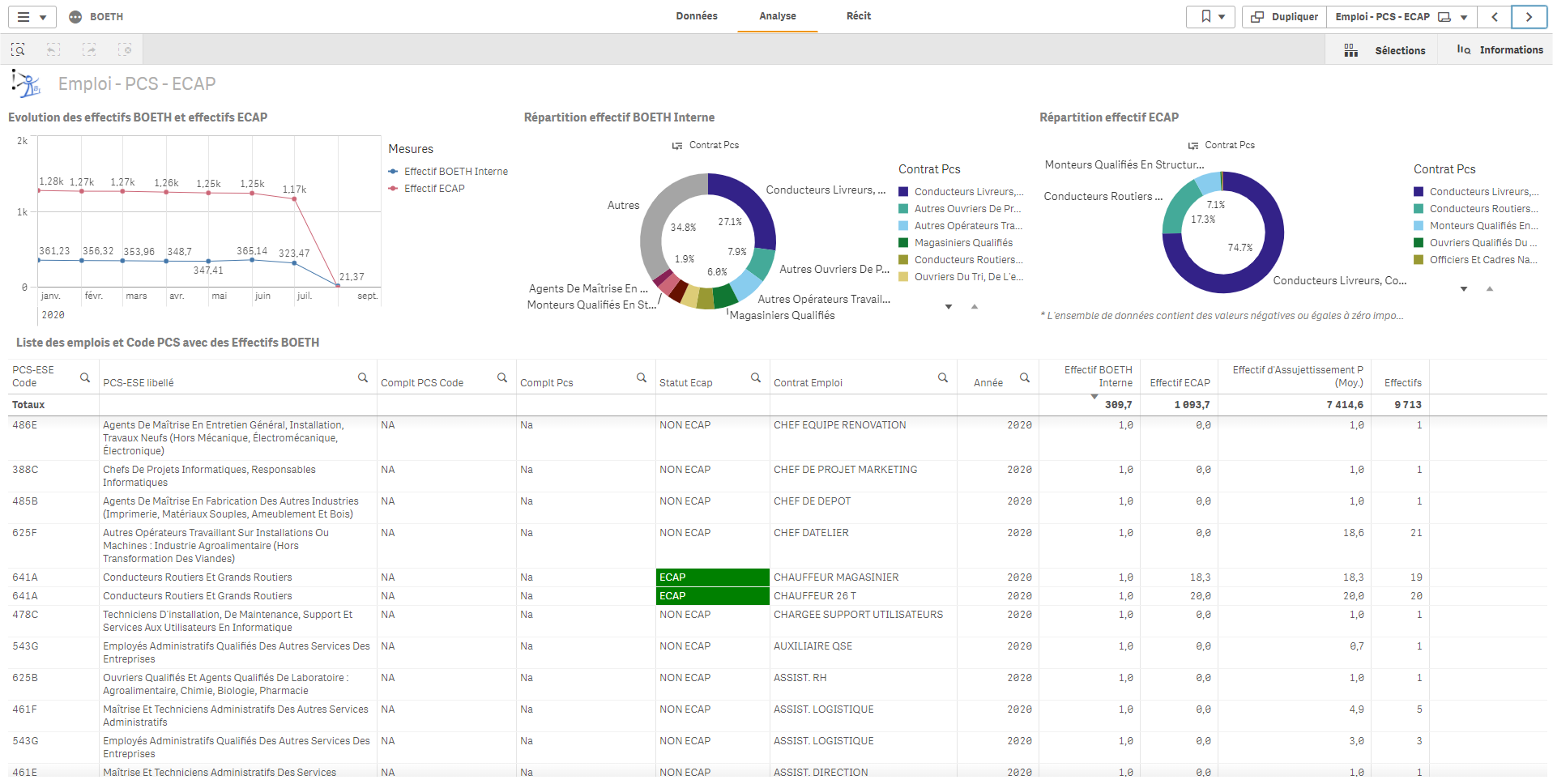The image size is (1553, 784).
Task: Go to the next sheet arrow
Action: pyautogui.click(x=1529, y=17)
